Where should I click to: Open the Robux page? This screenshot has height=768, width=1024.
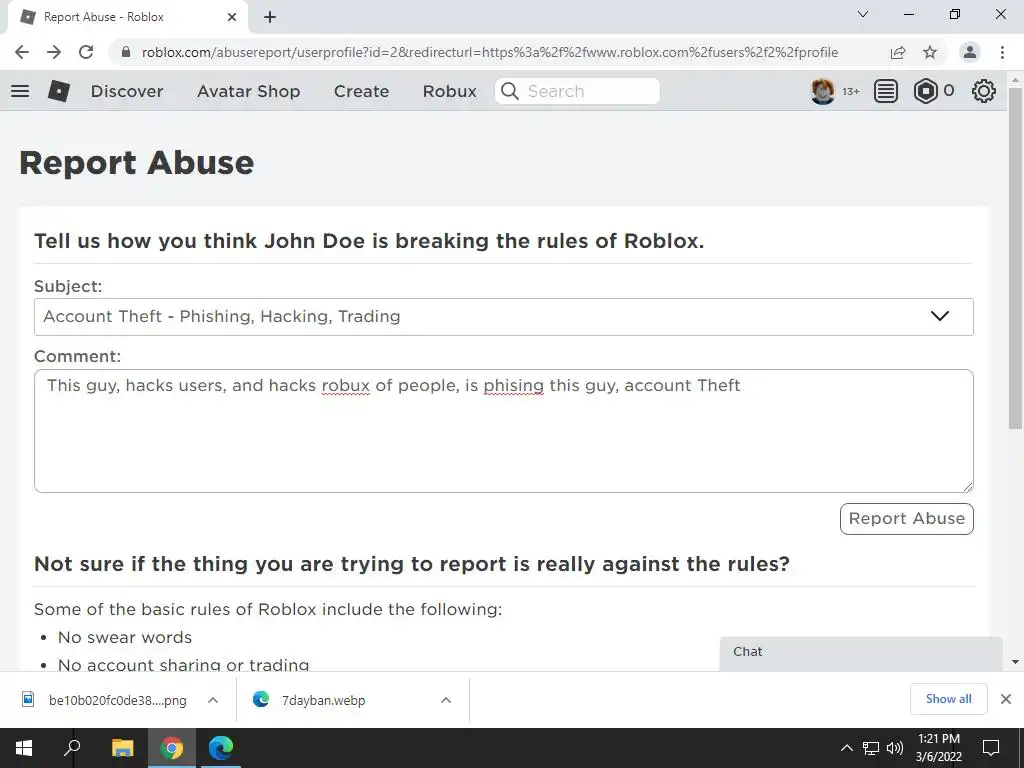tap(449, 91)
